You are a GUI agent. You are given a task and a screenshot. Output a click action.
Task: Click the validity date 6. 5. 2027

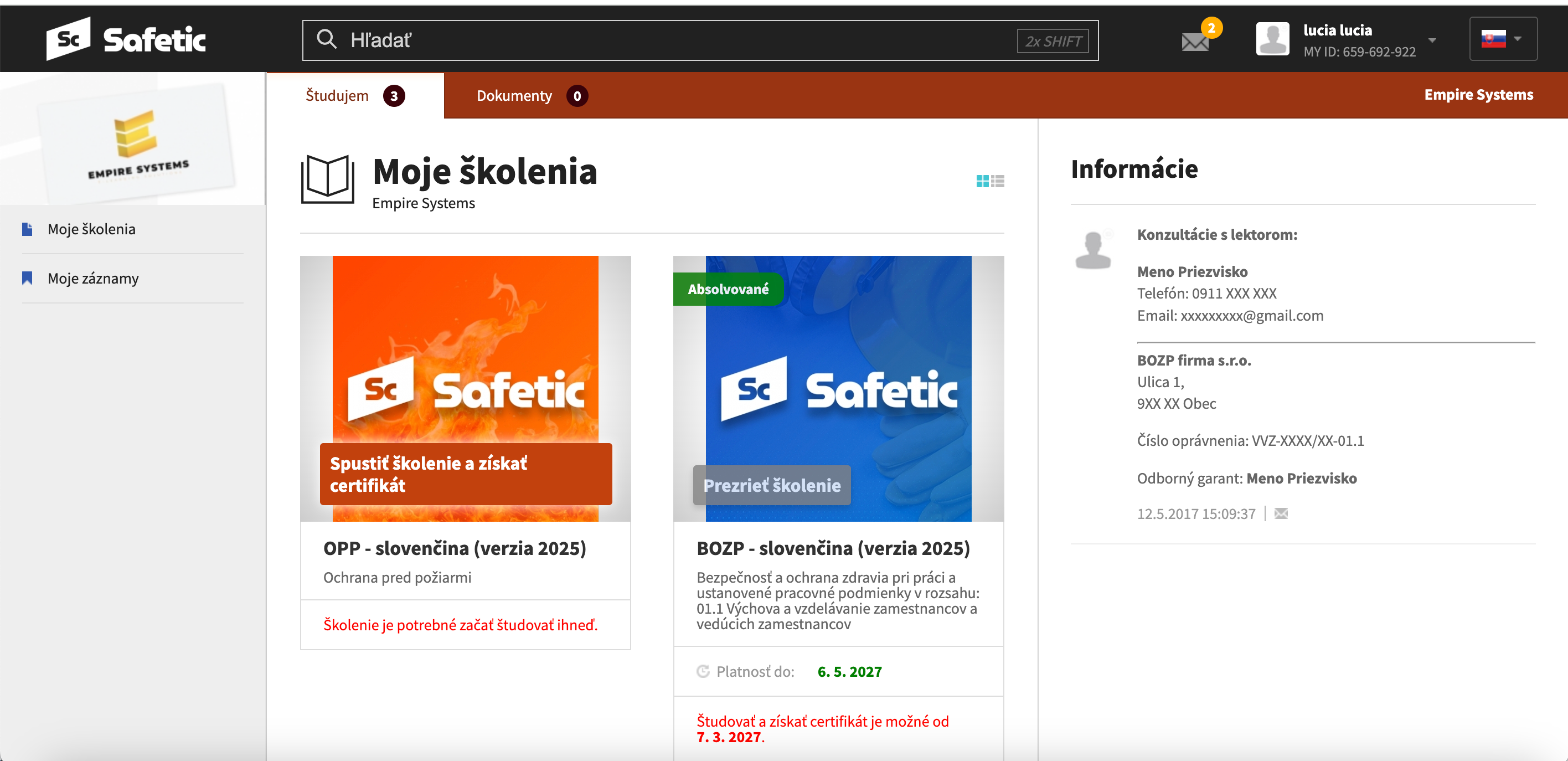850,671
